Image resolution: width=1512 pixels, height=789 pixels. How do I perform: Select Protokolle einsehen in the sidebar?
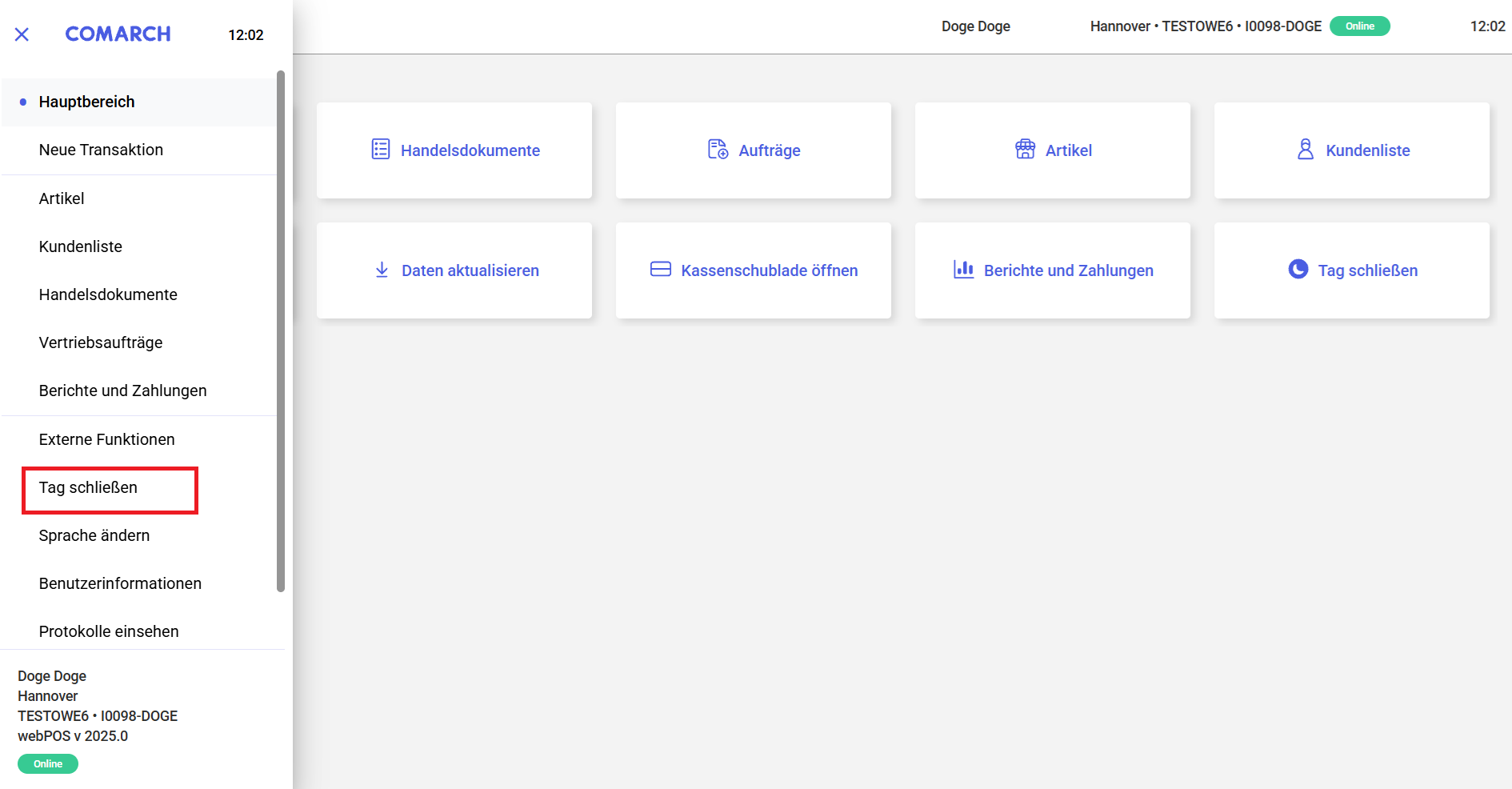coord(109,632)
